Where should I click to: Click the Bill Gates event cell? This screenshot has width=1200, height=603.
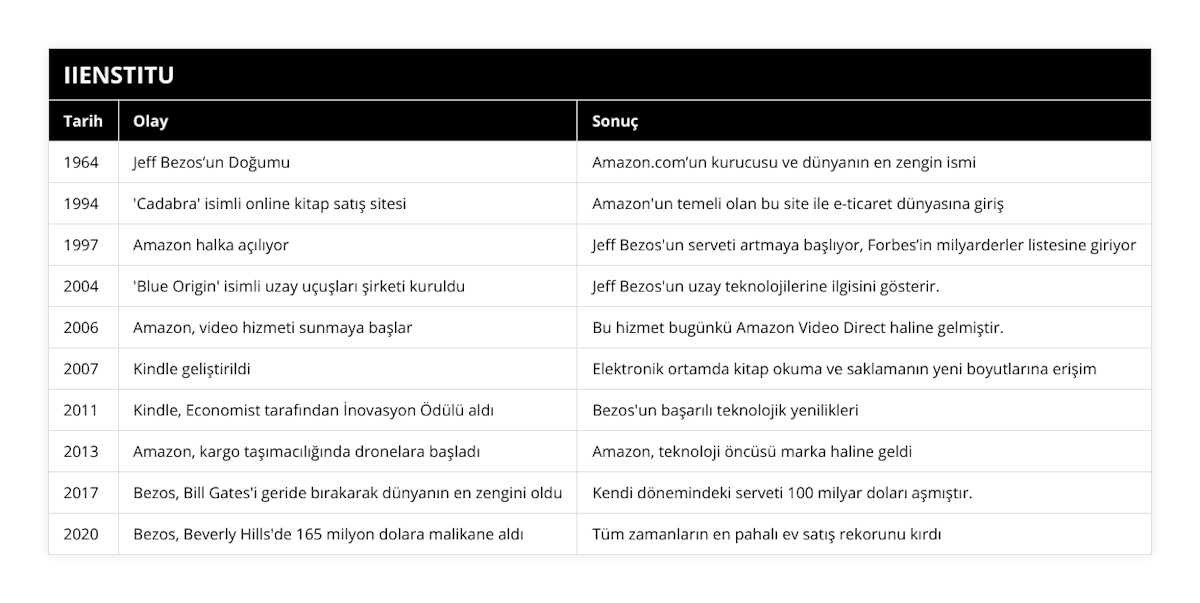346,492
